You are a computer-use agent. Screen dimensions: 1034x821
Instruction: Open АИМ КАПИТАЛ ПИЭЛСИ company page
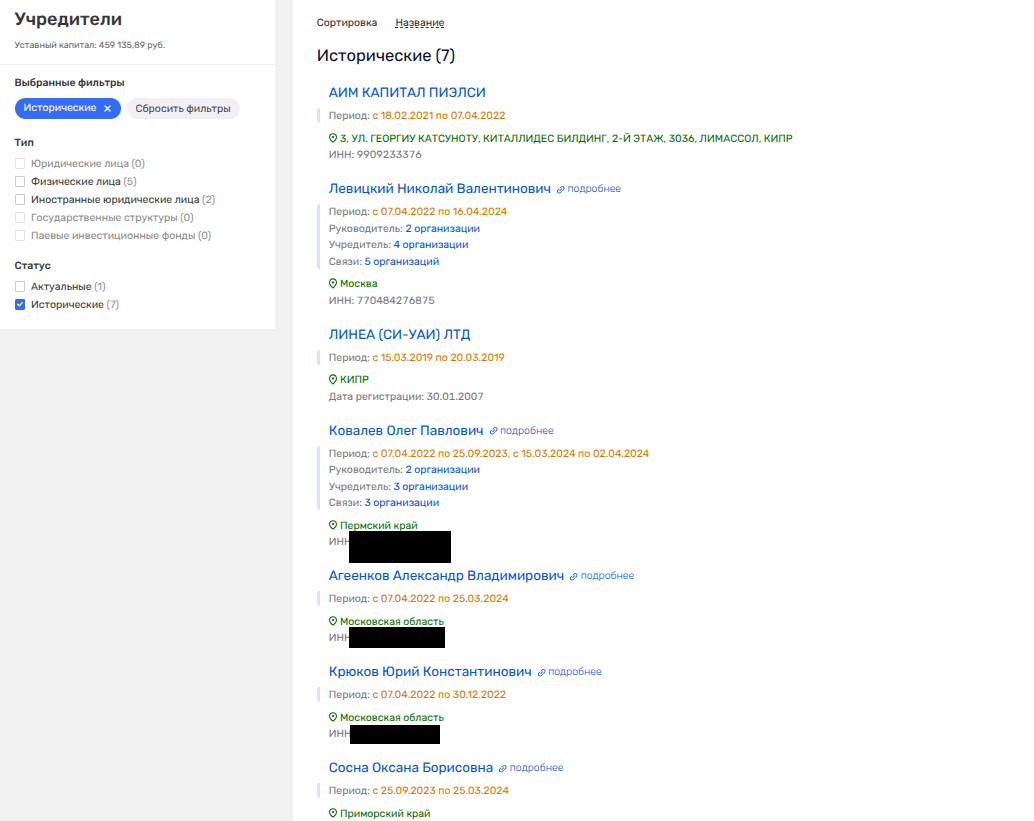[x=407, y=92]
